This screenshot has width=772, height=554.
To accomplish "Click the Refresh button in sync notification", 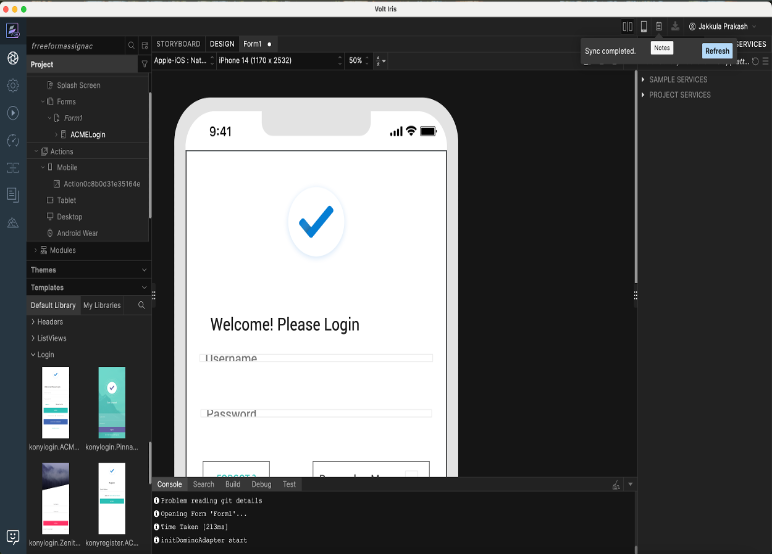I will 717,51.
